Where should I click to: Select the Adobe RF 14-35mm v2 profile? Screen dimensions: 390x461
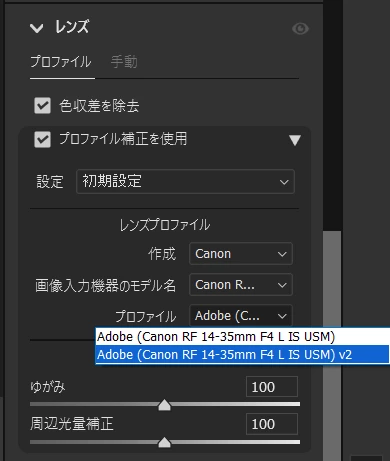coord(242,355)
